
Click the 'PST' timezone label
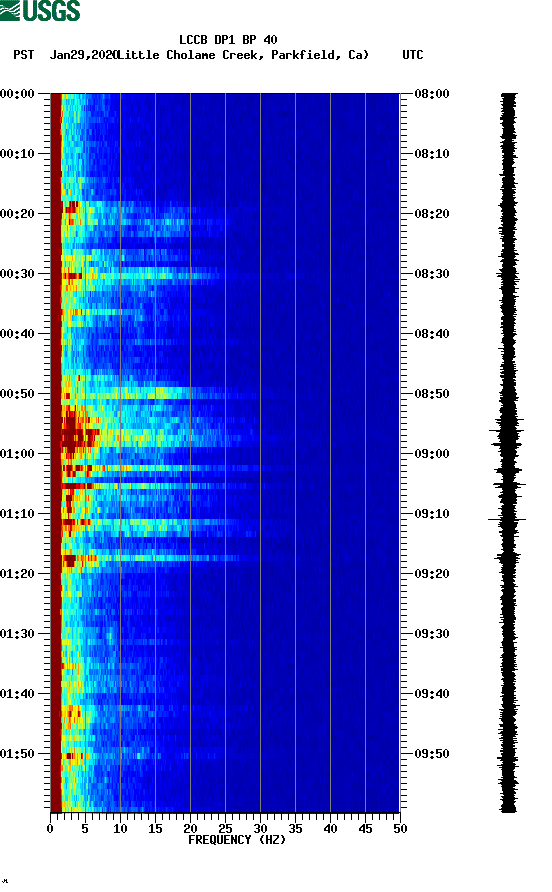coord(24,55)
